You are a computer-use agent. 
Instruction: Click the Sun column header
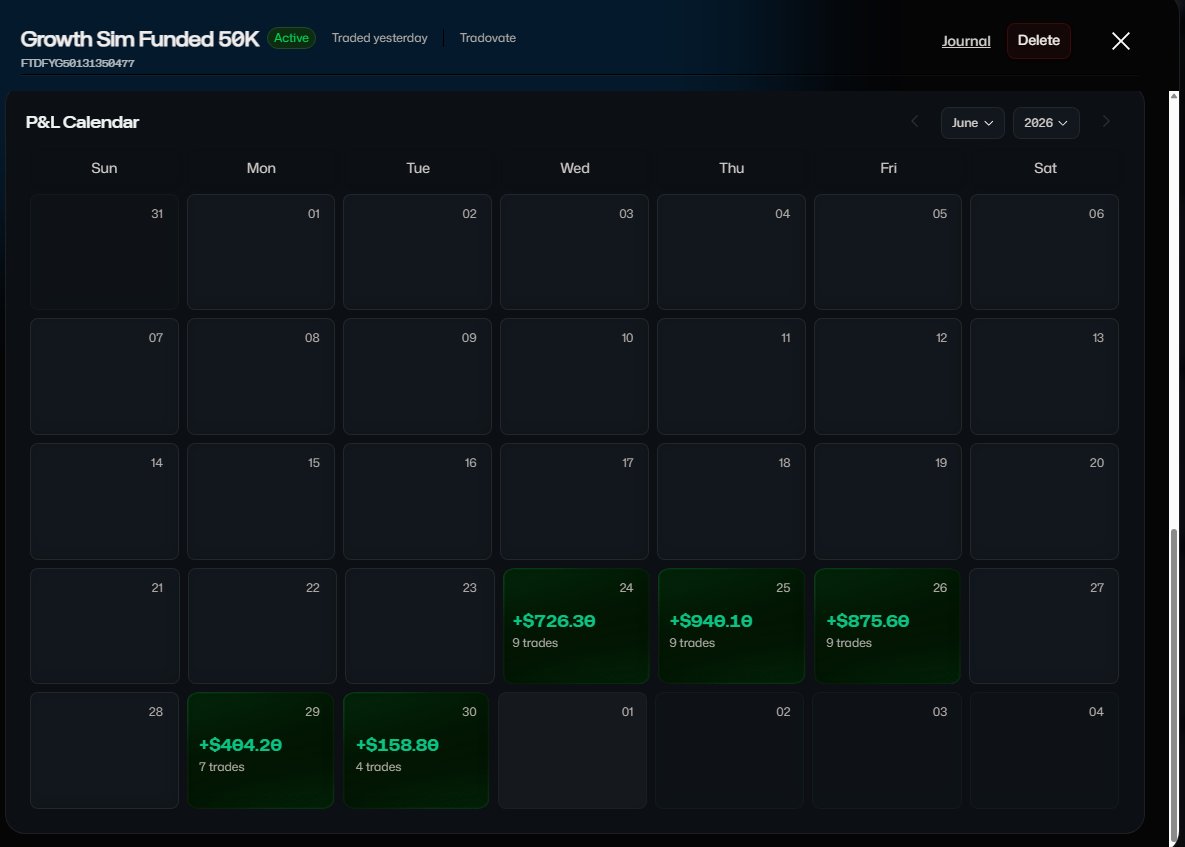104,168
